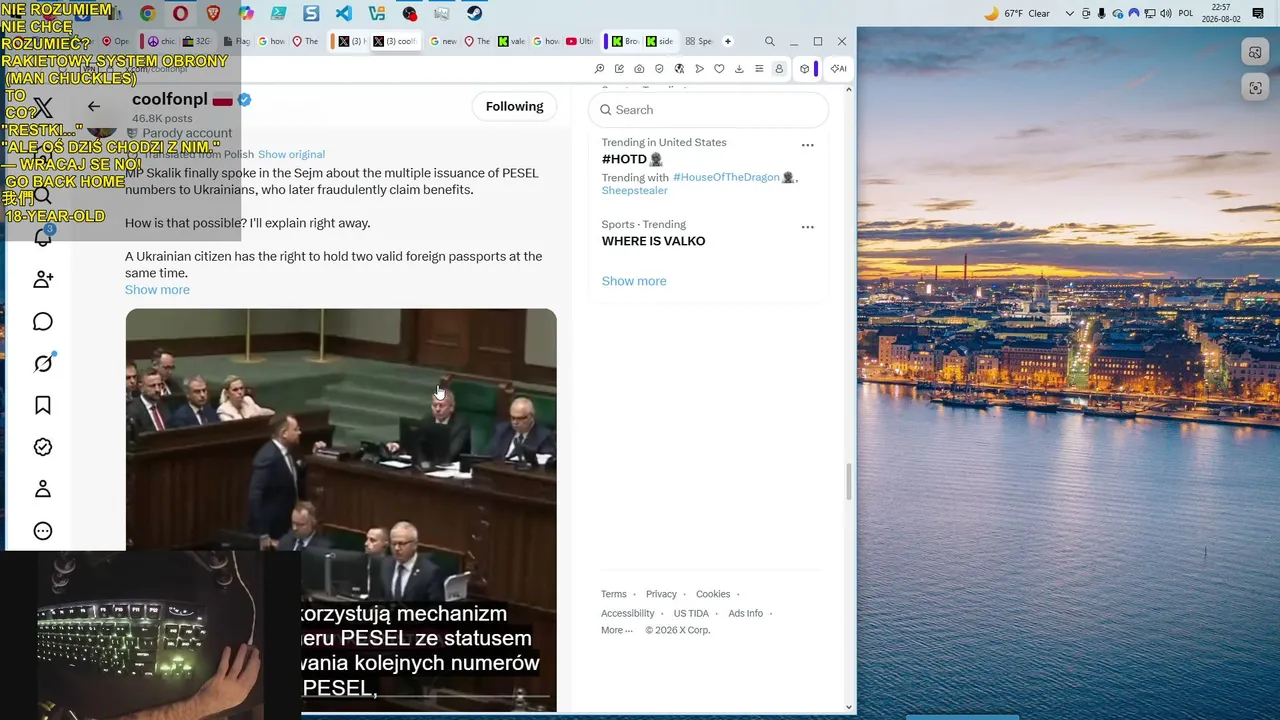1280x720 pixels.
Task: Switch to the (3) coolfonpl X tab
Action: coord(394,41)
